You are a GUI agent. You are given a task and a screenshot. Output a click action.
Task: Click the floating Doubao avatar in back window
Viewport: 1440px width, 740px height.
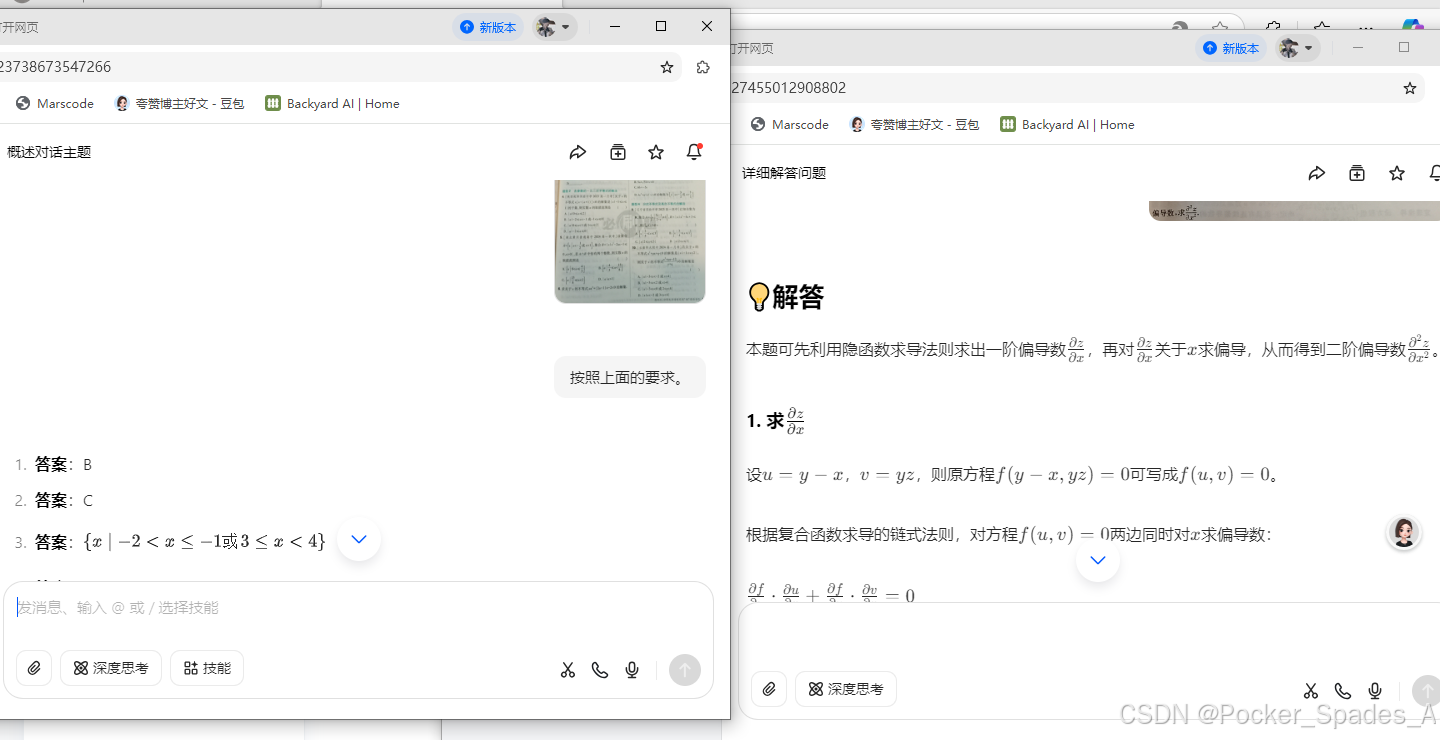(1404, 533)
